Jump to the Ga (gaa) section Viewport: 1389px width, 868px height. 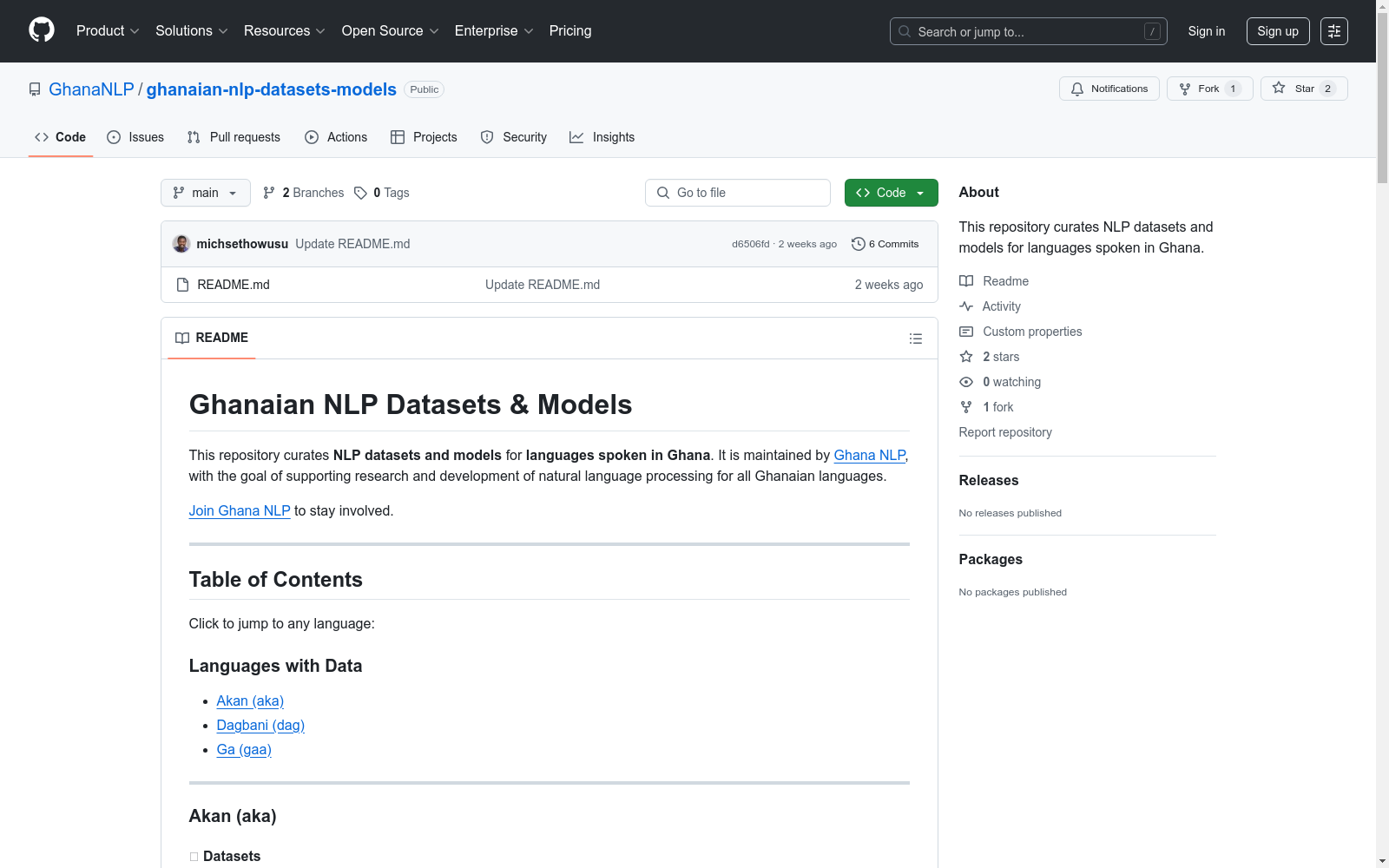coord(244,750)
